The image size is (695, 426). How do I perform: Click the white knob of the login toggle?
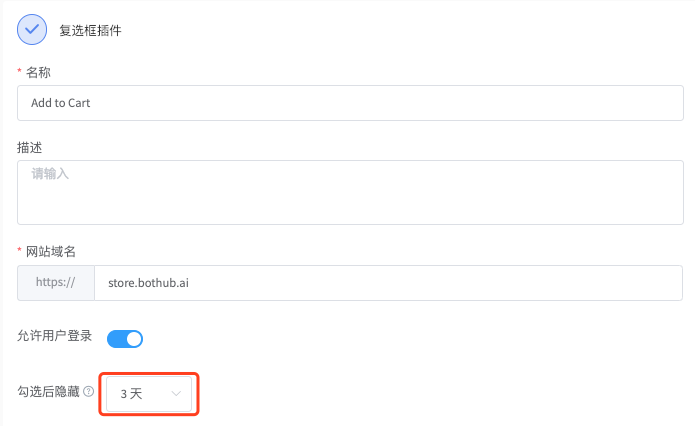click(134, 339)
